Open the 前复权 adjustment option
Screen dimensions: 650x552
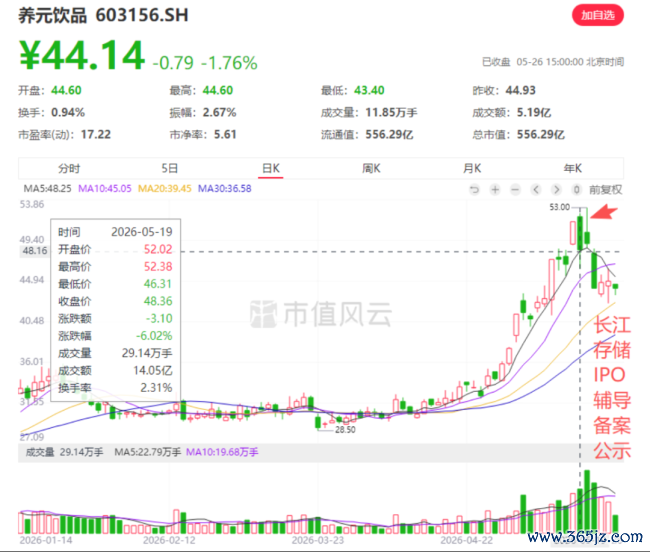606,190
